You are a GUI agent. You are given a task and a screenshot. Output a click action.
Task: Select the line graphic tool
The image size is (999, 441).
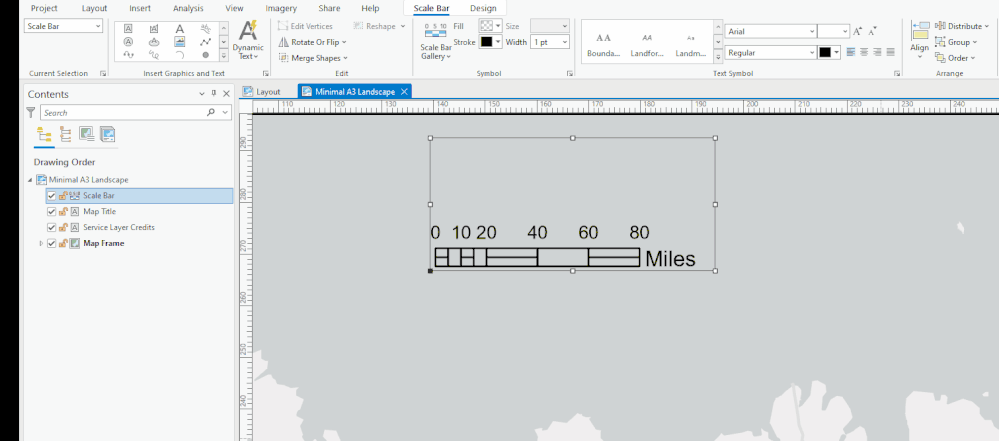coord(205,41)
